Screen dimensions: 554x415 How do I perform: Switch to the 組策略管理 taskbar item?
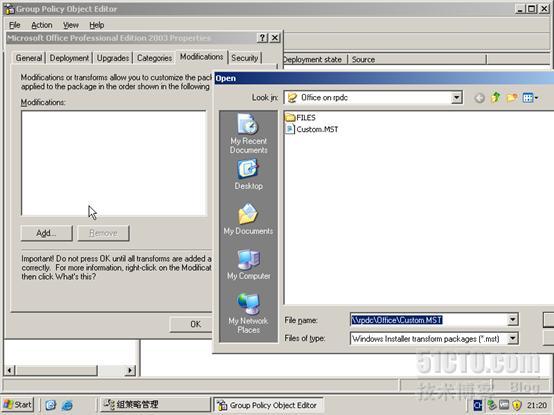point(155,405)
